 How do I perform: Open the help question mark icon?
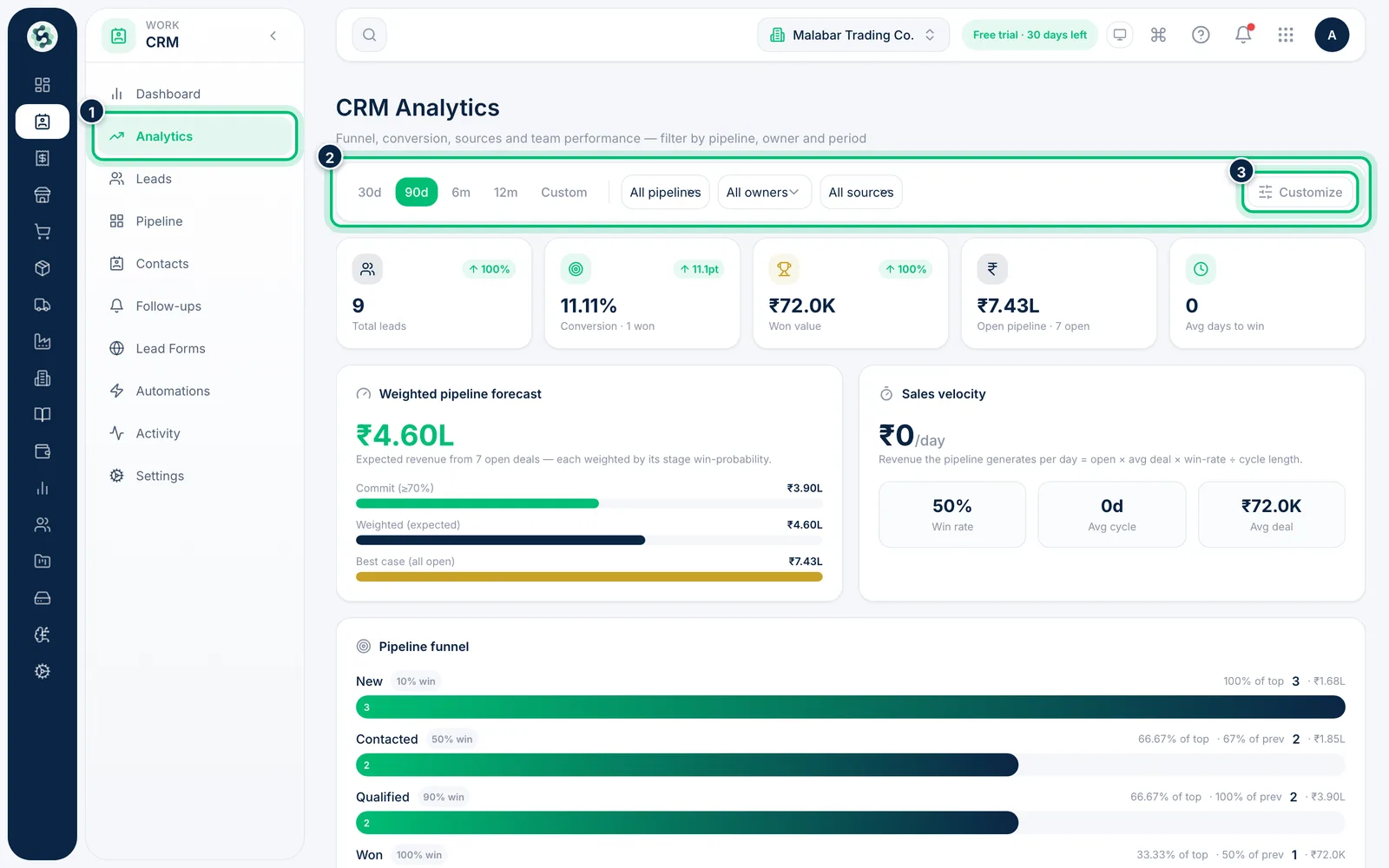point(1201,35)
